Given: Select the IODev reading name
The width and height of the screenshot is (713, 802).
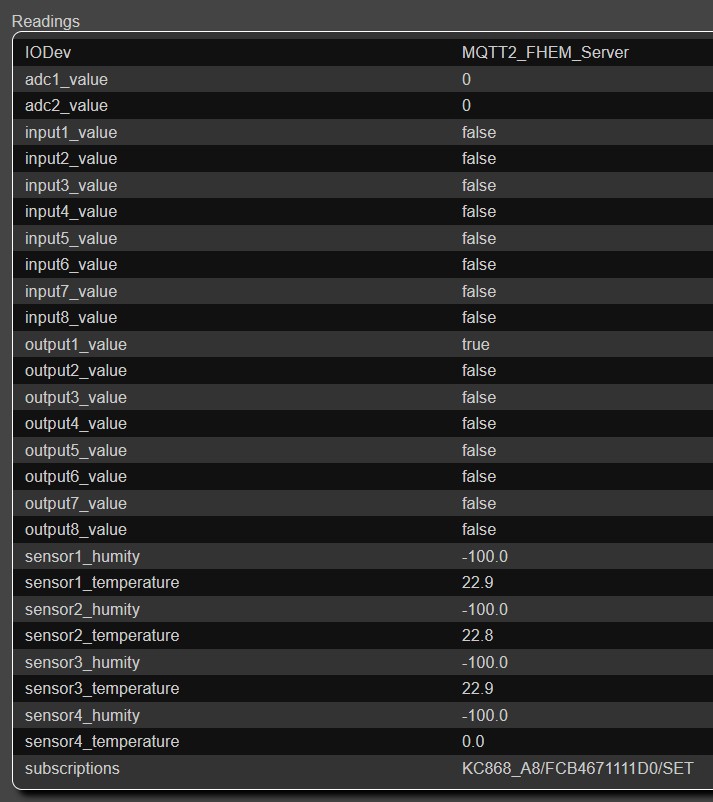Looking at the screenshot, I should [x=48, y=52].
